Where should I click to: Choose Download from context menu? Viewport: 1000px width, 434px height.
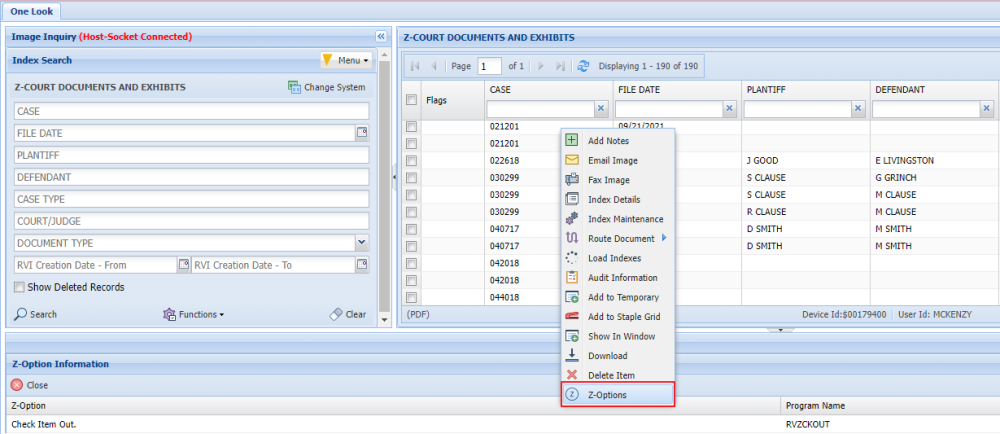[x=617, y=356]
